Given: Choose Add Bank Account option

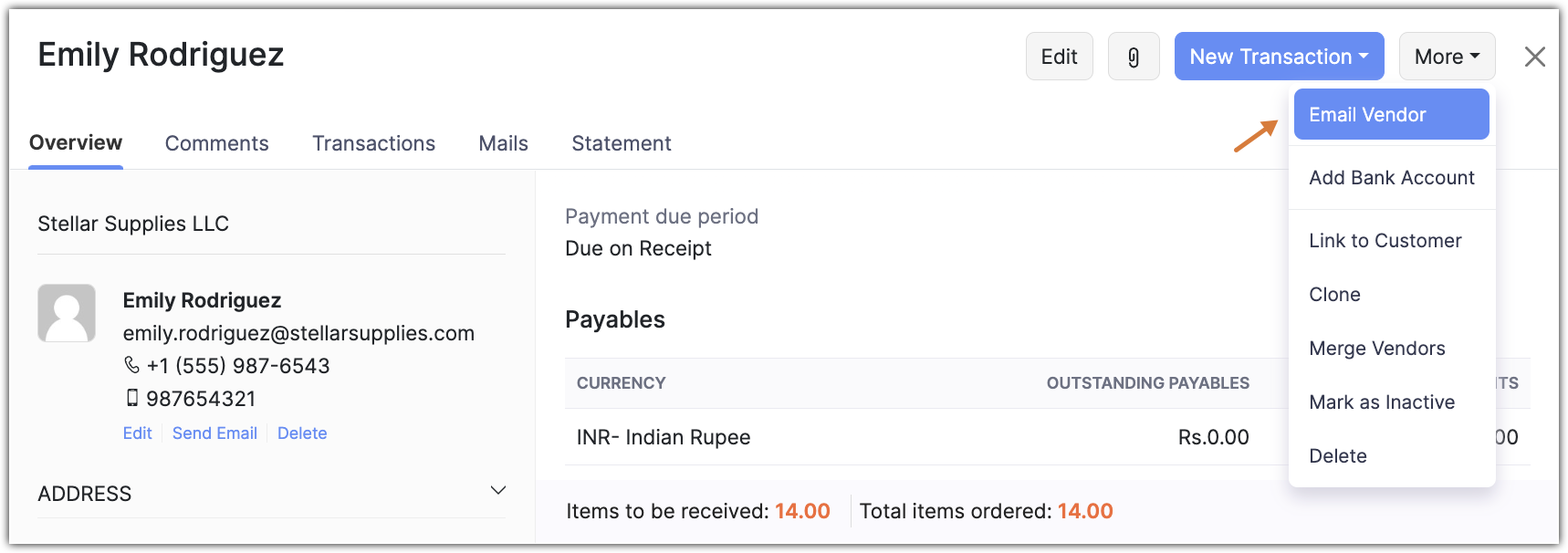Looking at the screenshot, I should (x=1391, y=178).
